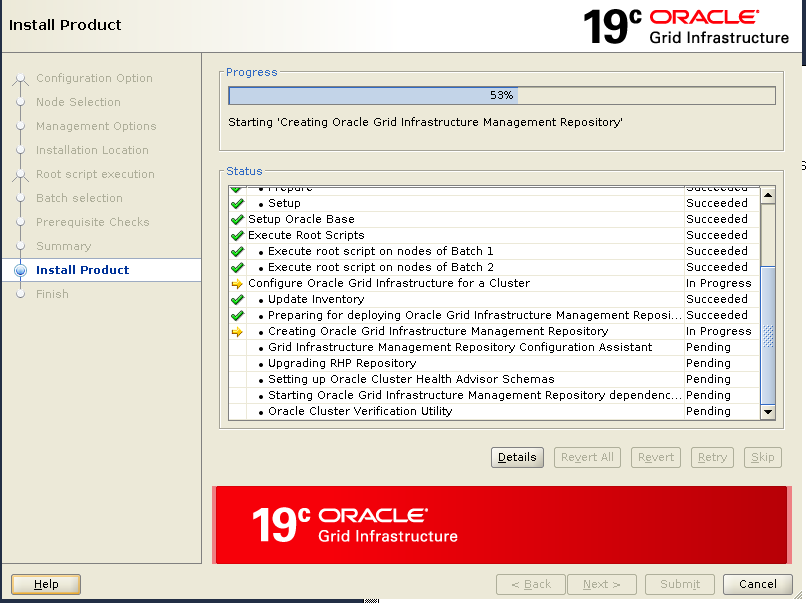Viewport: 806px width, 603px height.
Task: Click green checkmark beside Execute Root Scripts
Action: point(237,235)
